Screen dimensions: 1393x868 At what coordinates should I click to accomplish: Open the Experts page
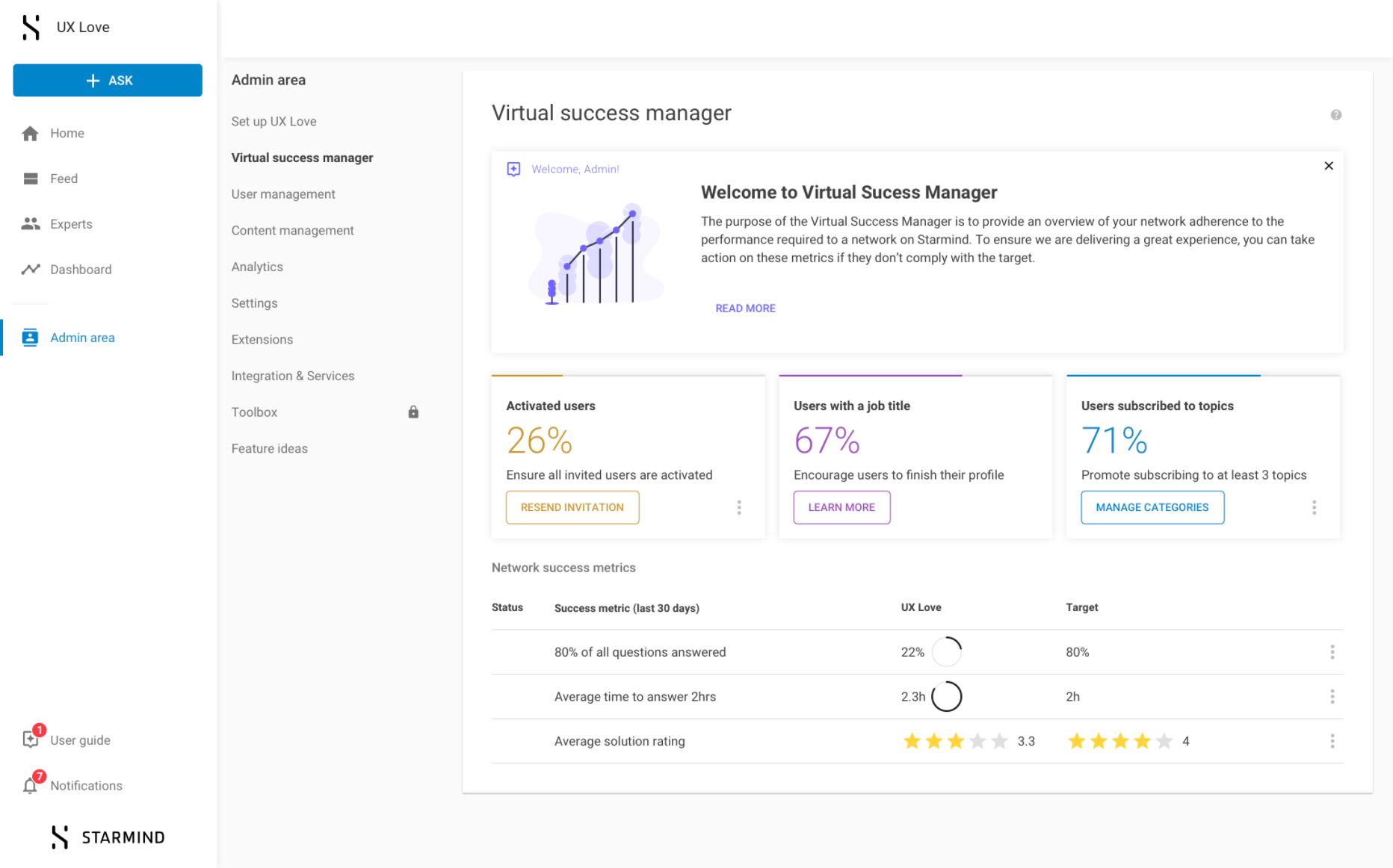point(72,224)
